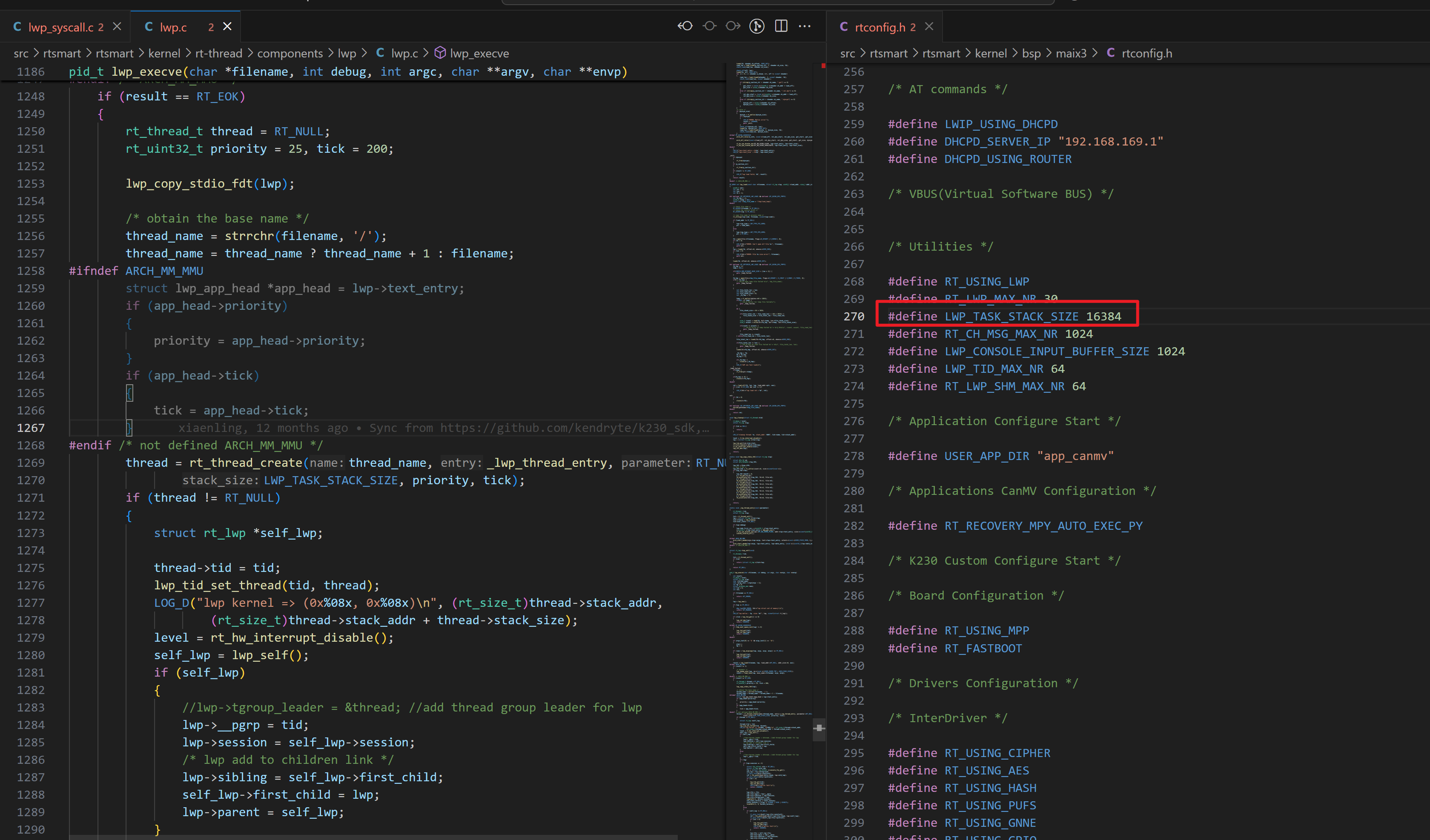Click the LOG_D macro call
1430x840 pixels.
[171, 603]
